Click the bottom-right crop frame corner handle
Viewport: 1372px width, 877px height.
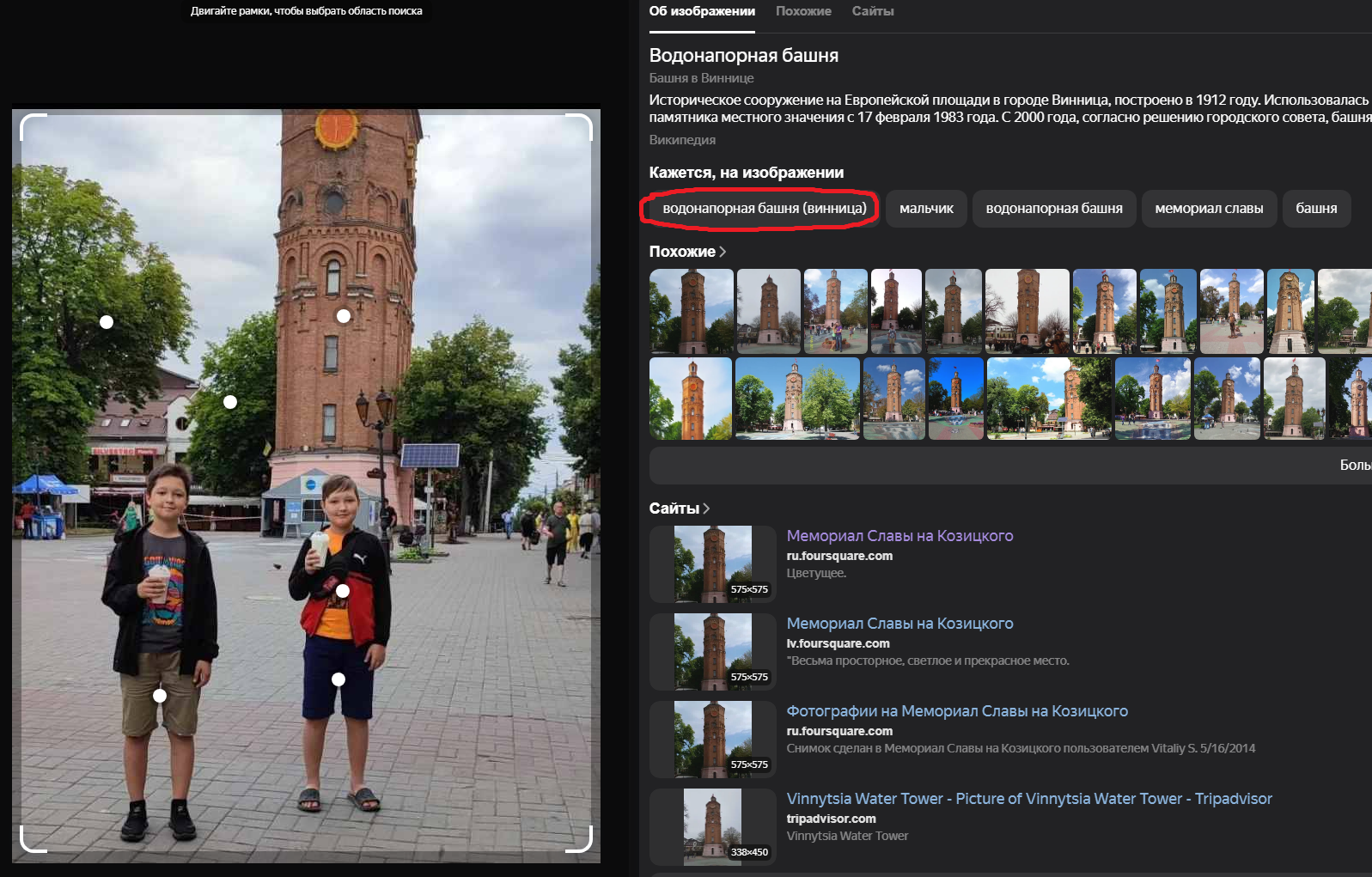pos(580,840)
